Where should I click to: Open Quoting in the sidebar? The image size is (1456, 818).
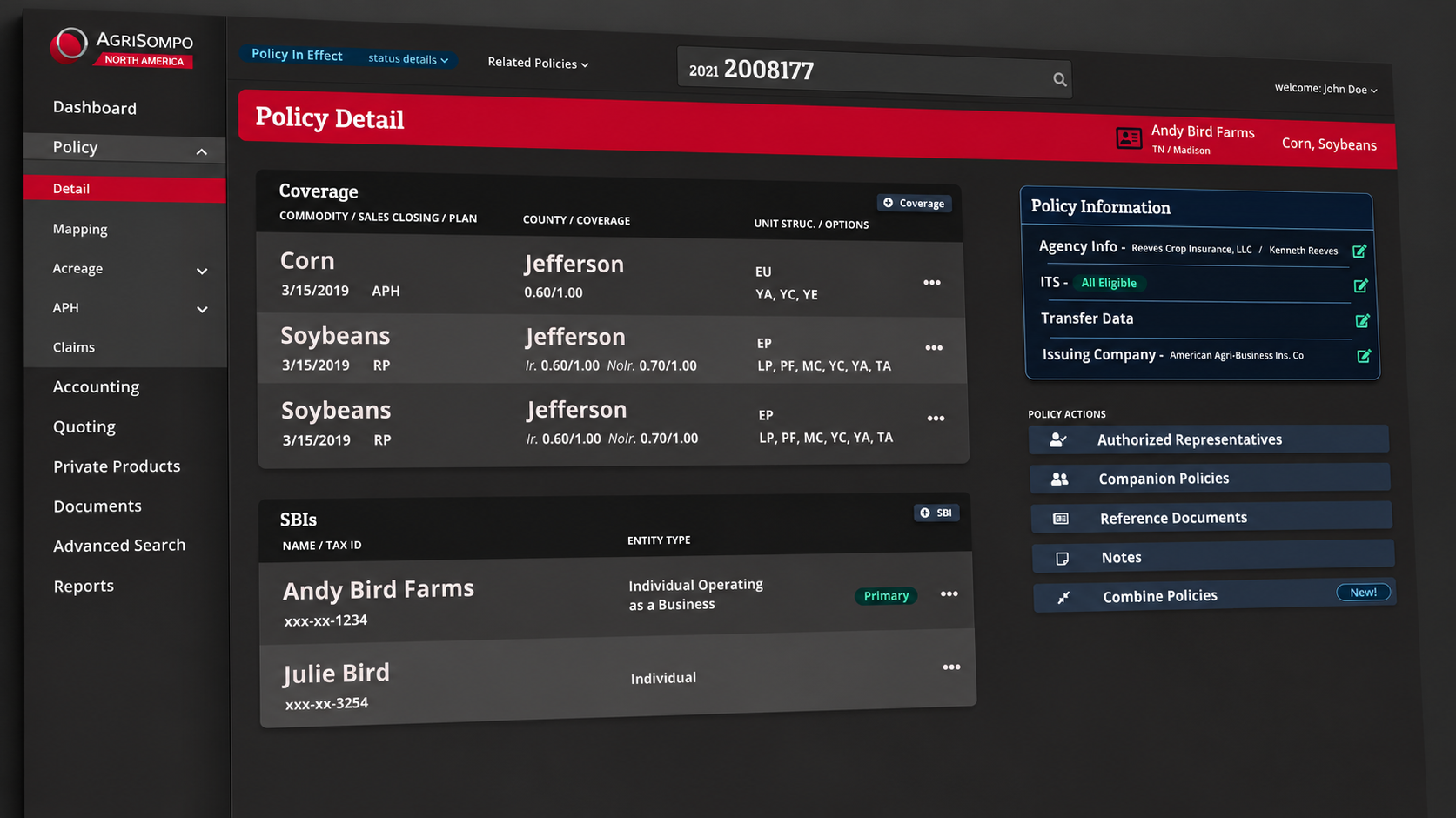pos(84,427)
